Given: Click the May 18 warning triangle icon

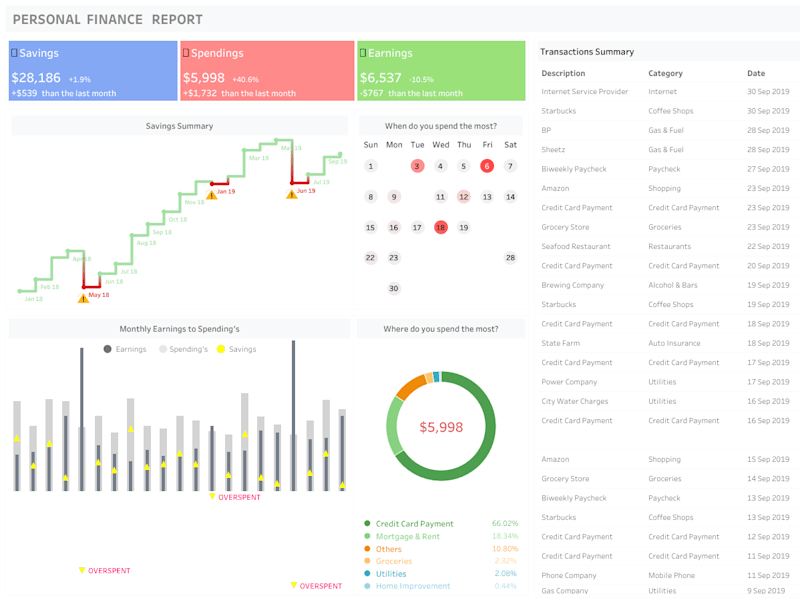Looking at the screenshot, I should click(83, 298).
